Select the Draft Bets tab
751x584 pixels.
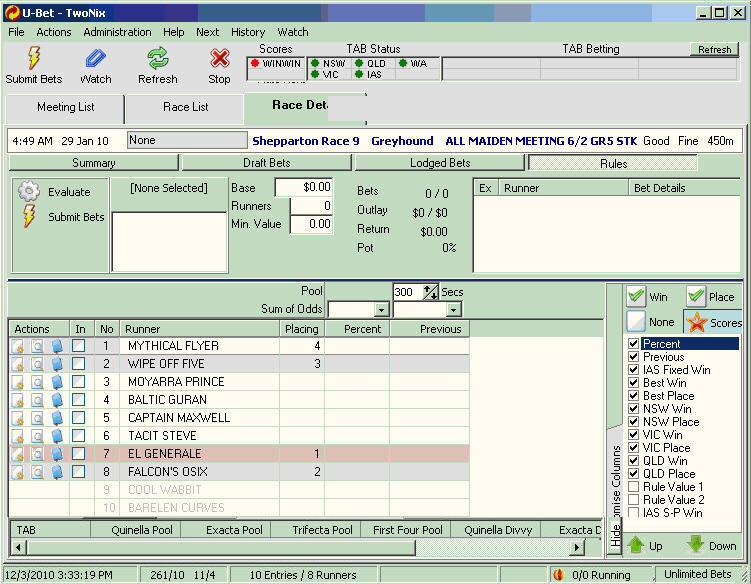(266, 163)
